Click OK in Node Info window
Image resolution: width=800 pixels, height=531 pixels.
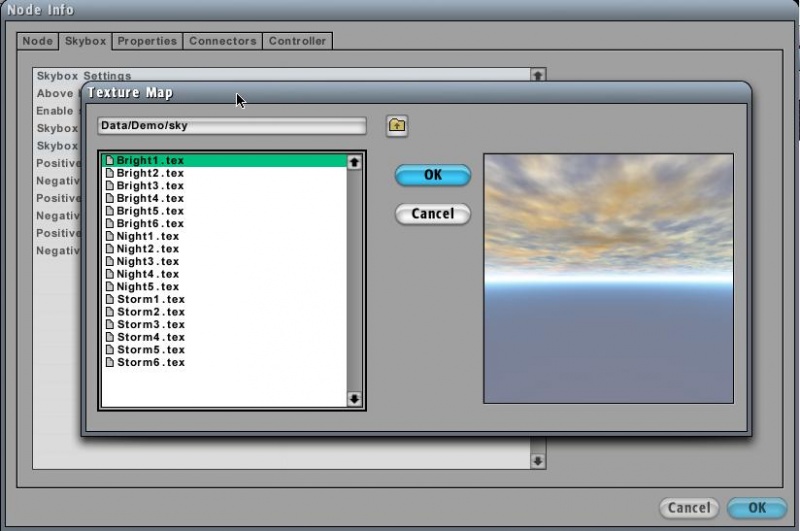coord(756,508)
